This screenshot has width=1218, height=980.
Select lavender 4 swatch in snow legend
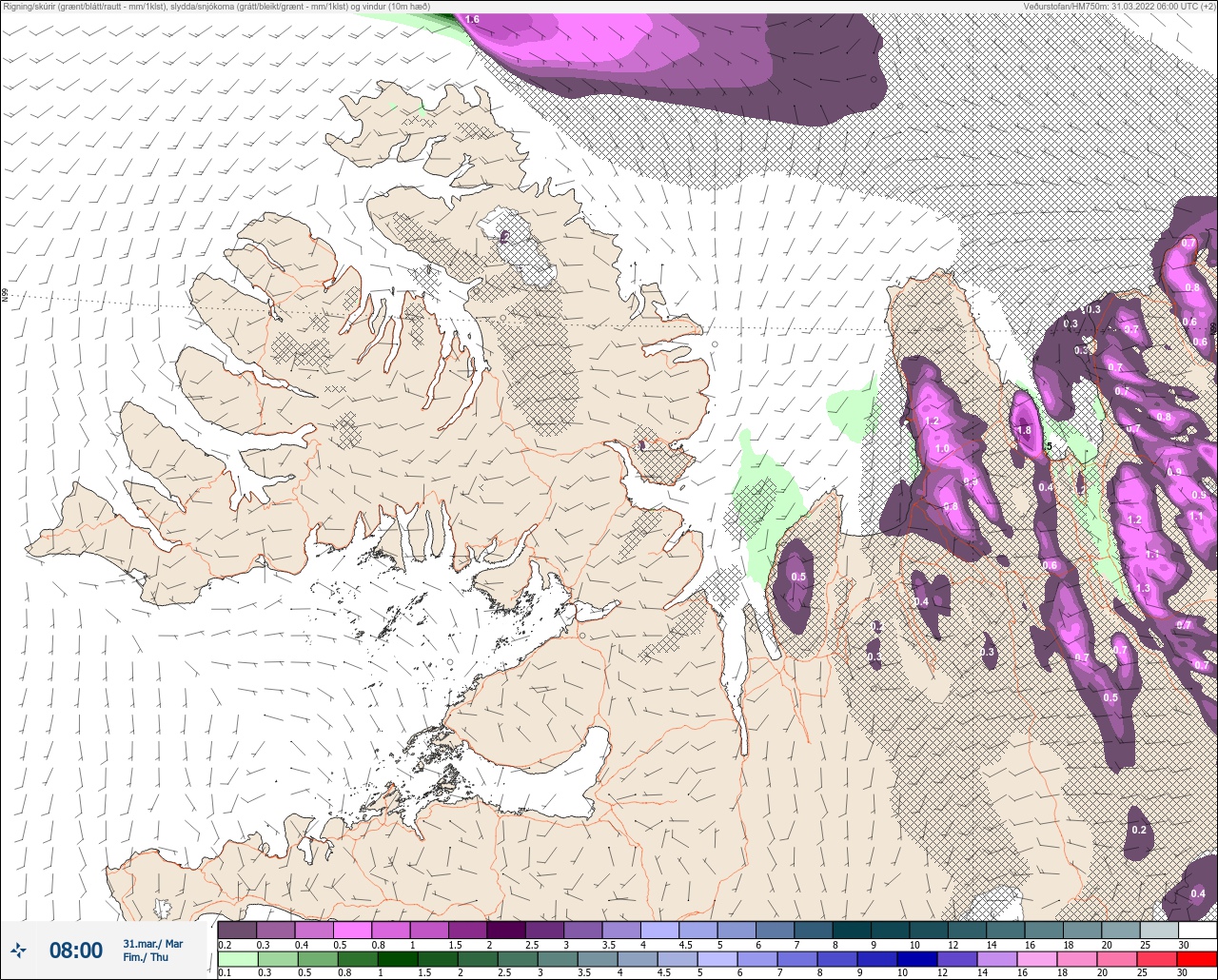pyautogui.click(x=659, y=930)
